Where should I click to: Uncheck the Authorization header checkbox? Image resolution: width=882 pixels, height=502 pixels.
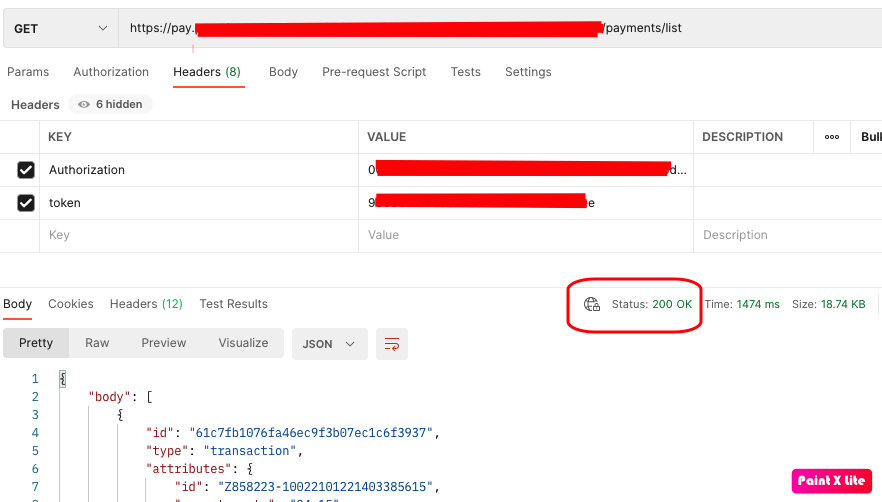coord(26,170)
